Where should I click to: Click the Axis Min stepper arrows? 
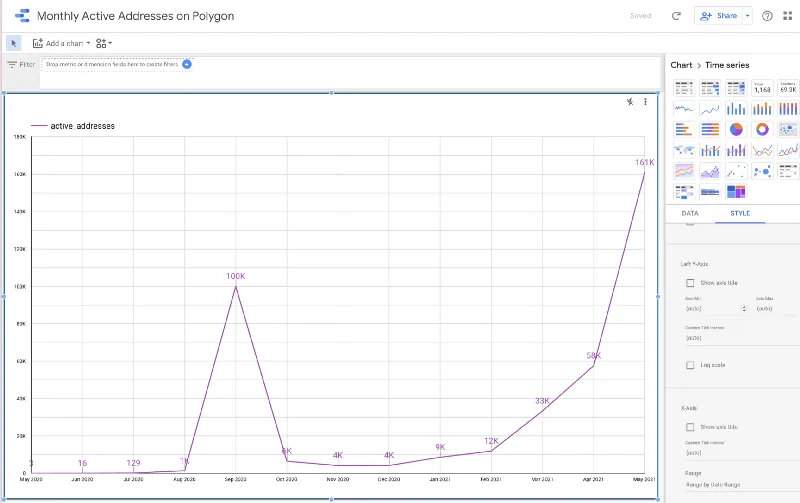click(744, 309)
